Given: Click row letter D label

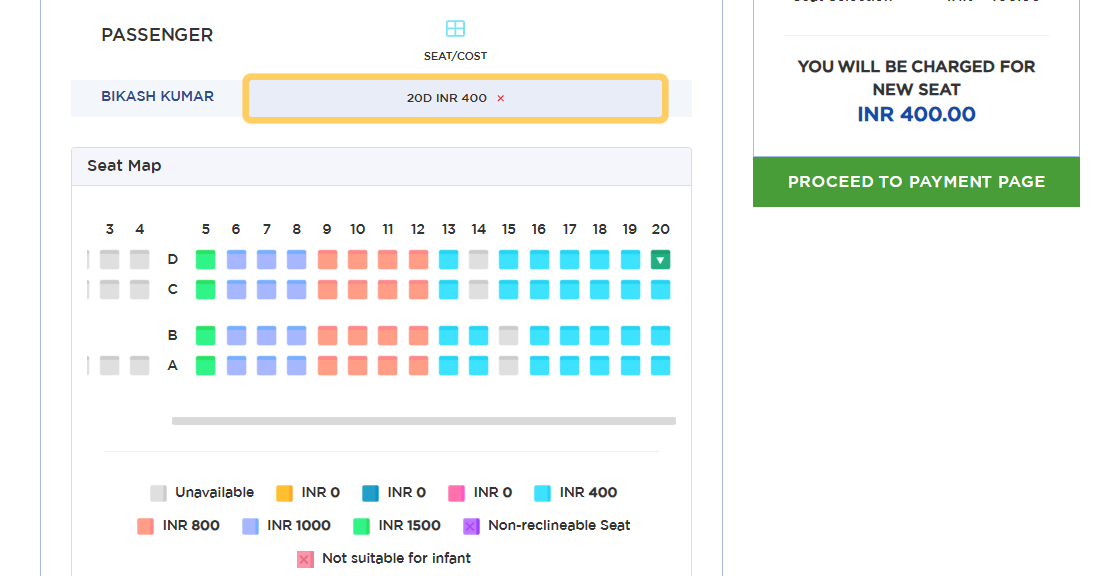Looking at the screenshot, I should [172, 260].
